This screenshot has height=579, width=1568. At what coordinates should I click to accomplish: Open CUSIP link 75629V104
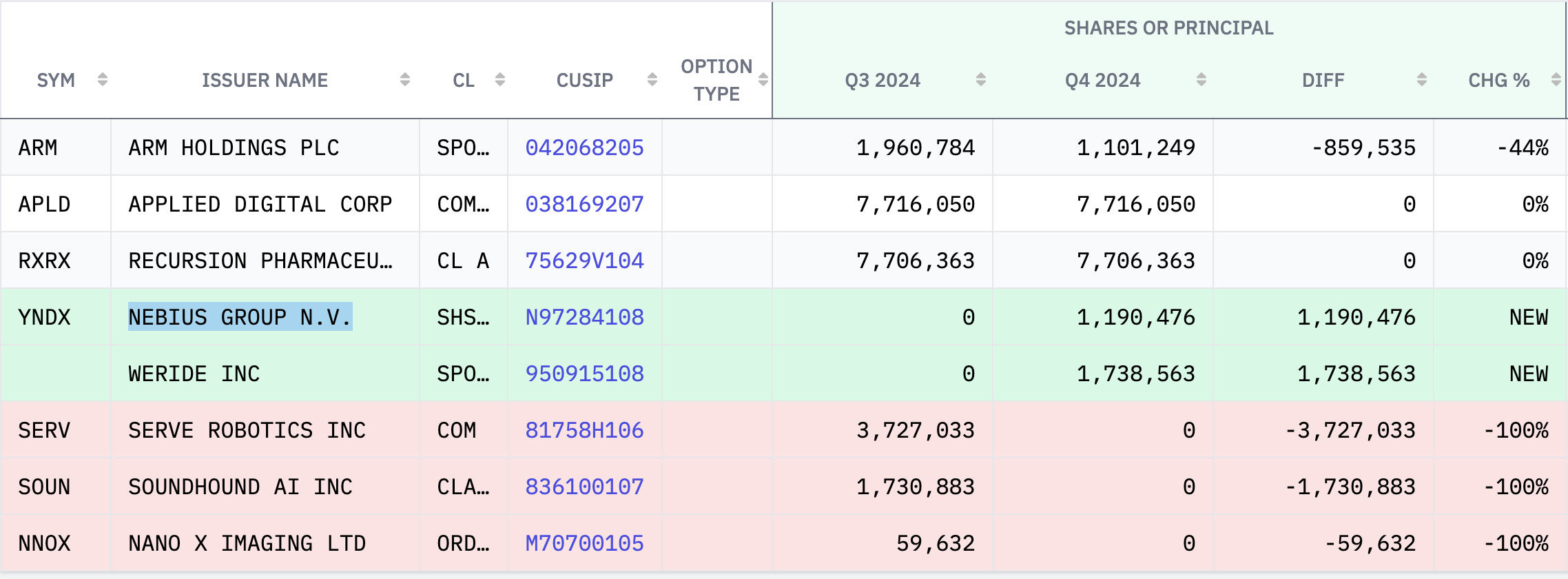tap(584, 261)
